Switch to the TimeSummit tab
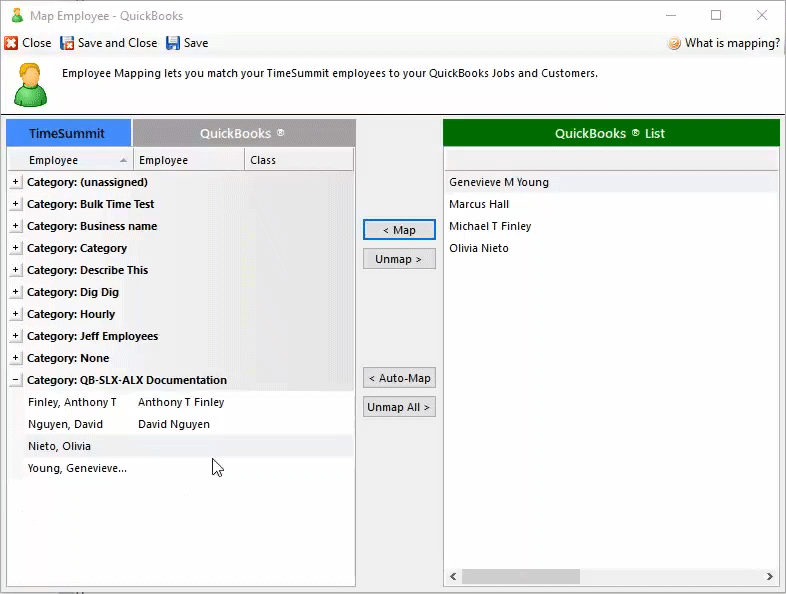786x594 pixels. (68, 133)
